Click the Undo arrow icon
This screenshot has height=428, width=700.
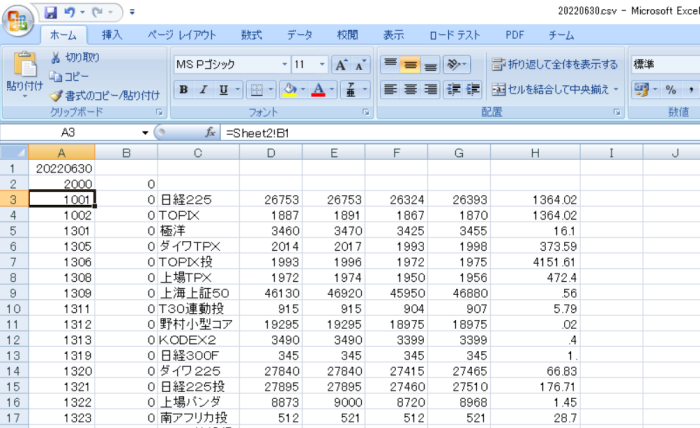click(70, 12)
